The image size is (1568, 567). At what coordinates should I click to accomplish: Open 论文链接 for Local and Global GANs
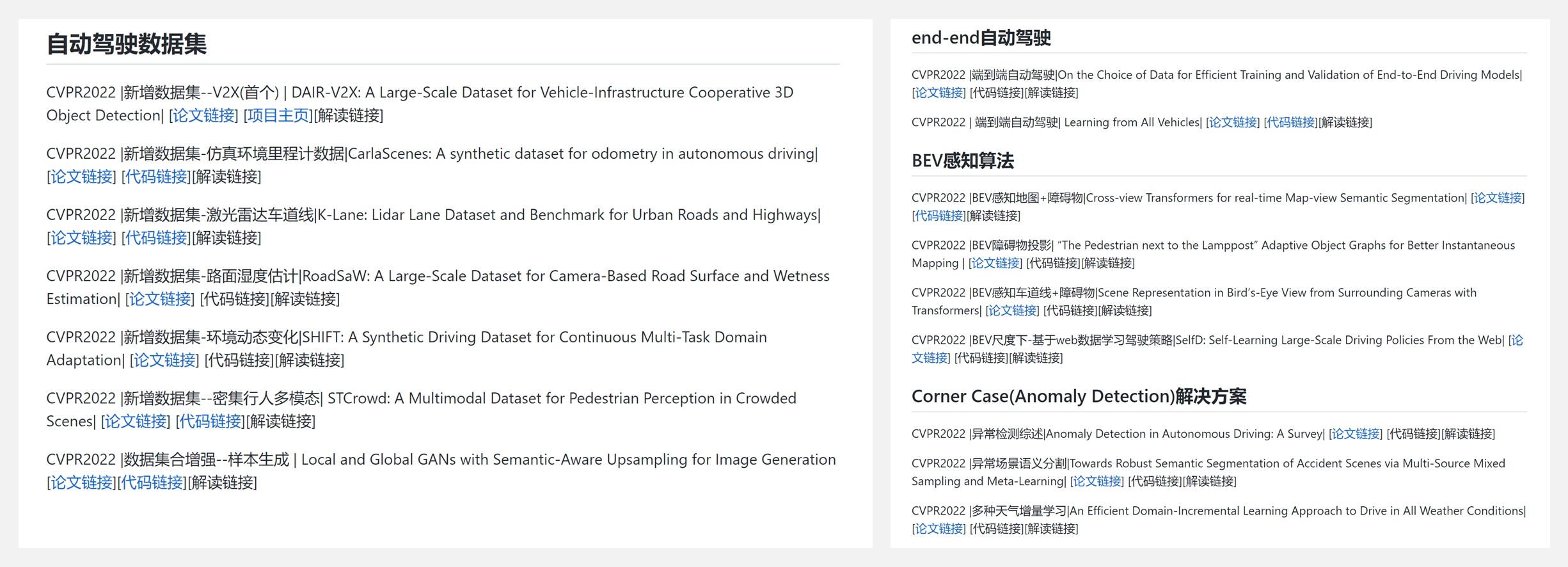81,483
